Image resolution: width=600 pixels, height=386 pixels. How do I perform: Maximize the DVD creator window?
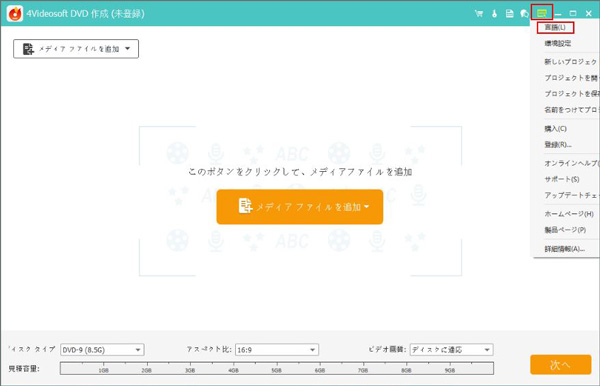point(573,13)
